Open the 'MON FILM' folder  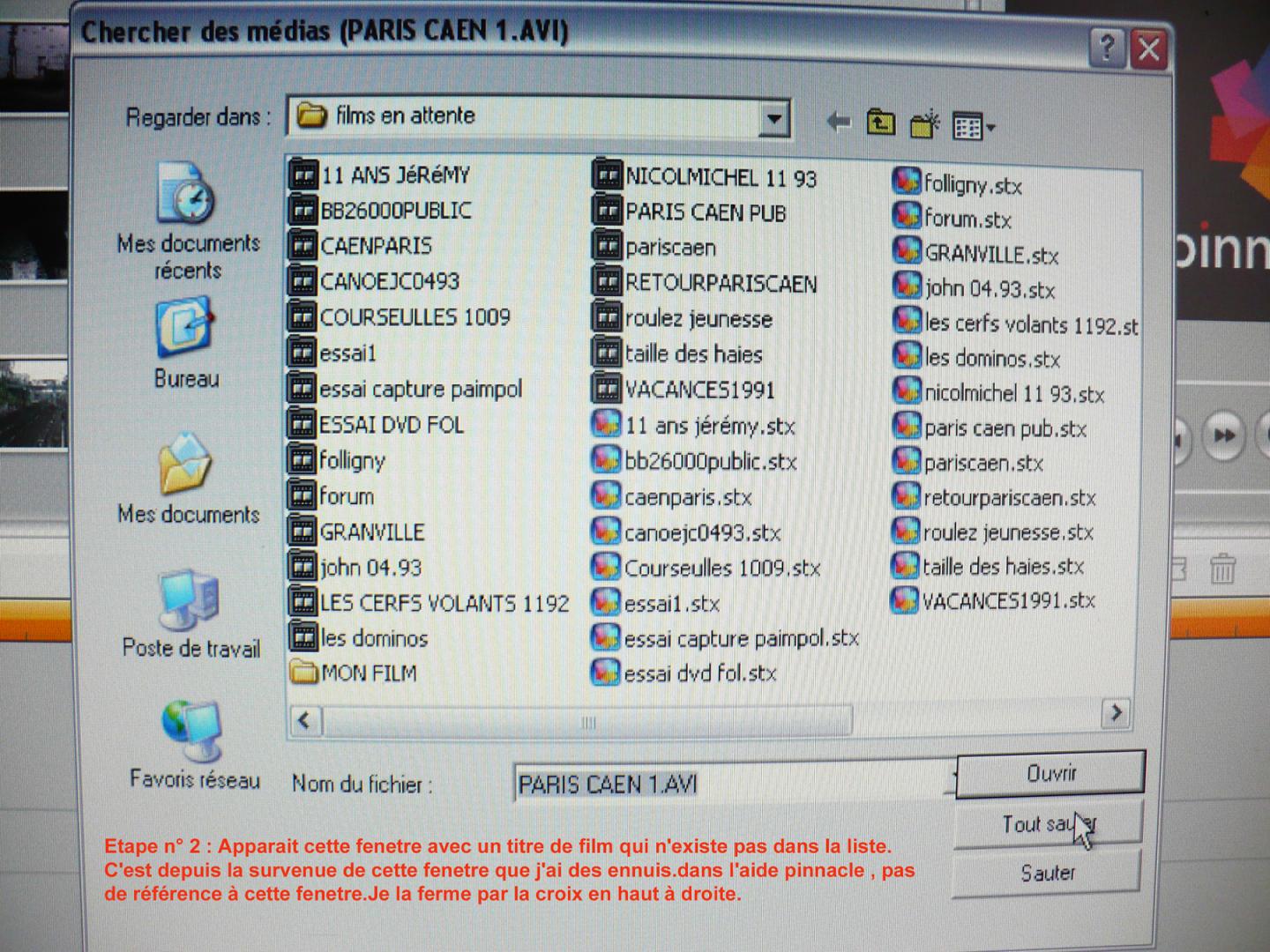[x=353, y=673]
